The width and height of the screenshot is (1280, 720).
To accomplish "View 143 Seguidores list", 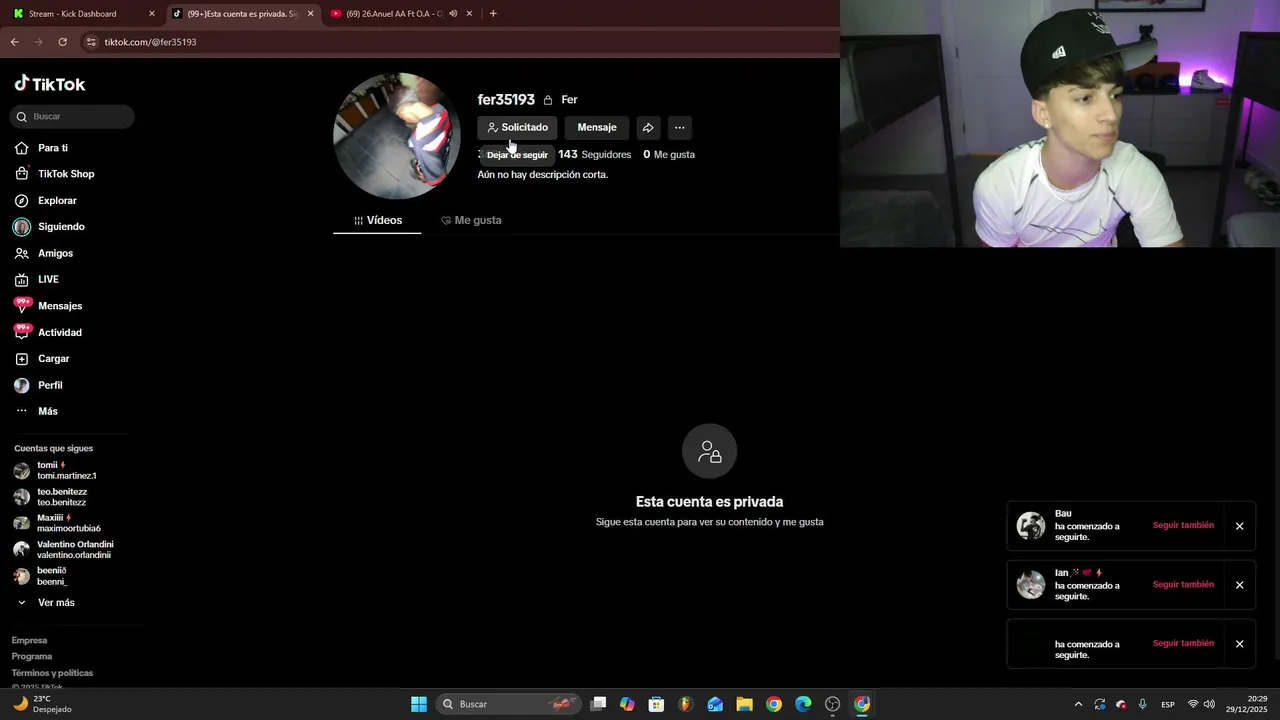I will coord(595,155).
